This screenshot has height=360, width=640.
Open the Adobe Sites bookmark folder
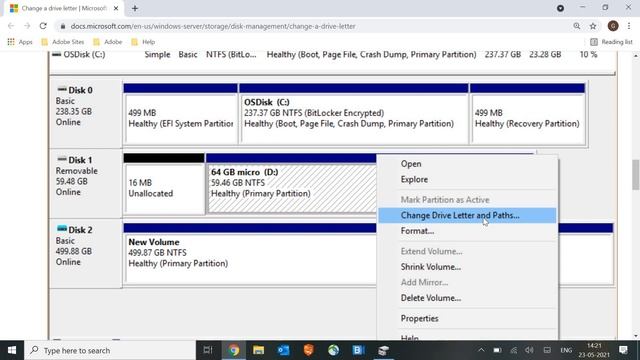62,42
